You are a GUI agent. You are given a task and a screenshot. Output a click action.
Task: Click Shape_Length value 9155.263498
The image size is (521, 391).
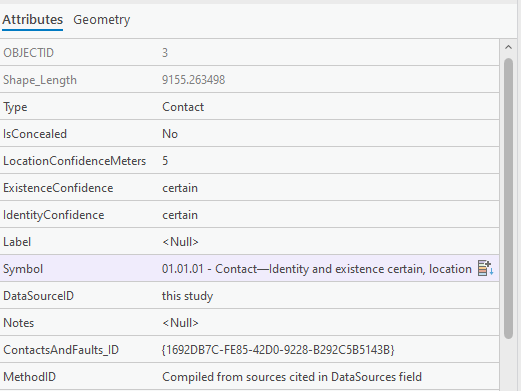(x=194, y=80)
